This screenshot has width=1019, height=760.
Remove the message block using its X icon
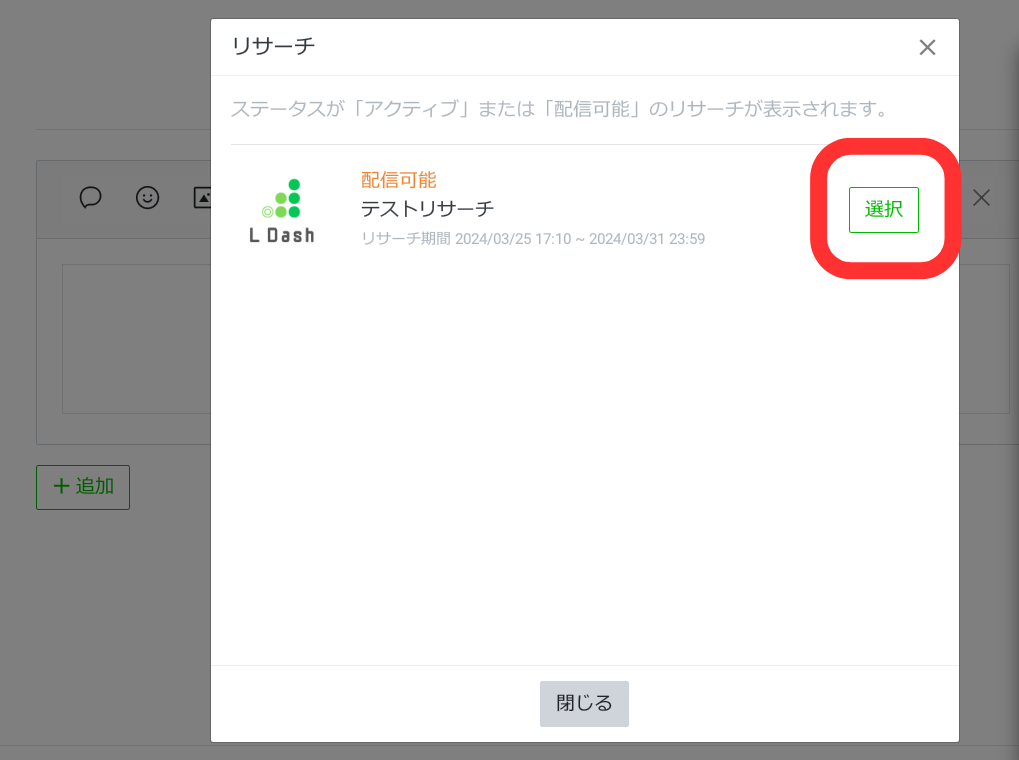pos(981,198)
